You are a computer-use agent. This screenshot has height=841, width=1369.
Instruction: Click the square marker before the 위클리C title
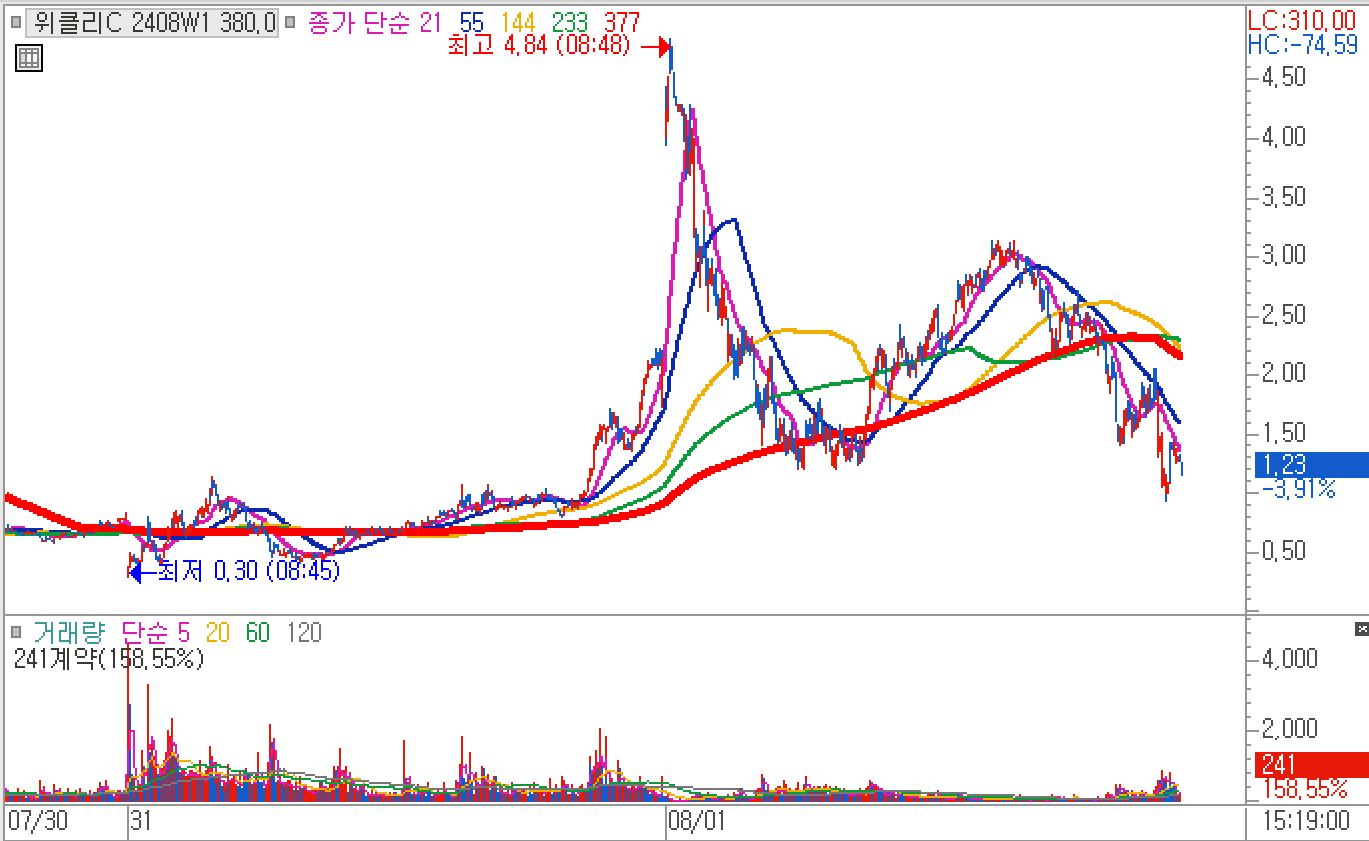click(16, 22)
